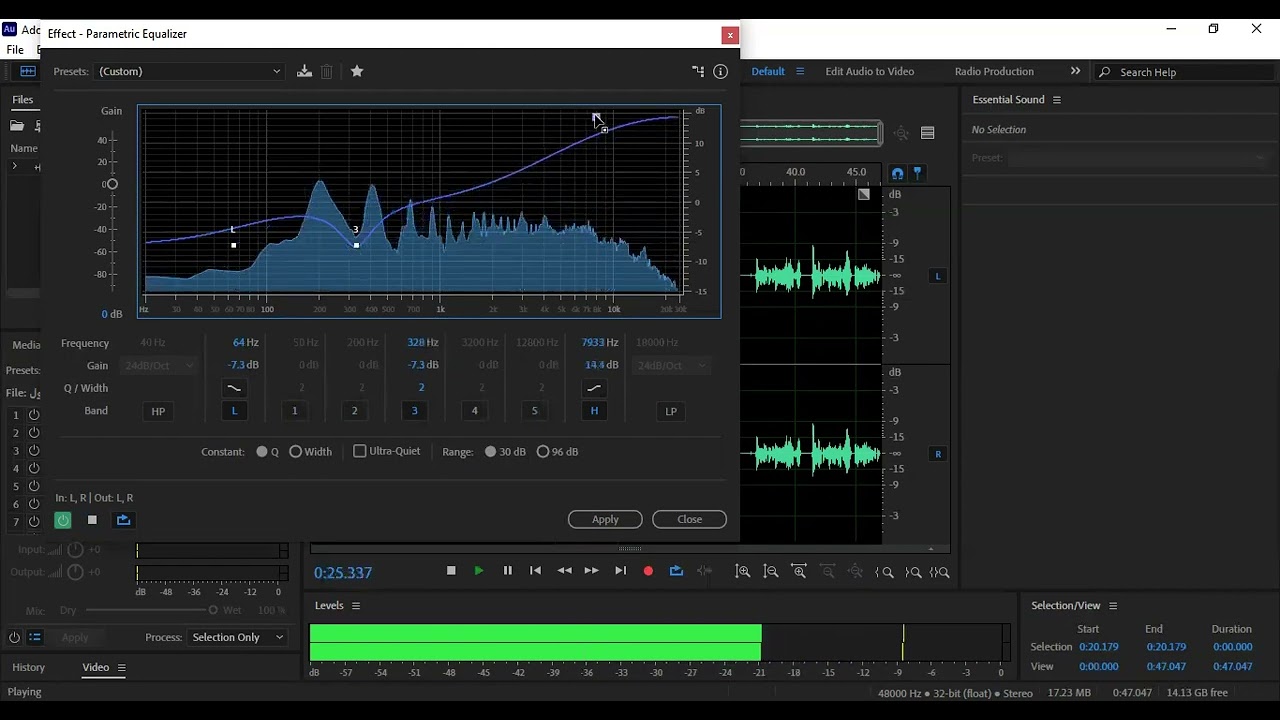Switch to Edit Audio to Video workspace
The width and height of the screenshot is (1280, 720).
pos(869,71)
